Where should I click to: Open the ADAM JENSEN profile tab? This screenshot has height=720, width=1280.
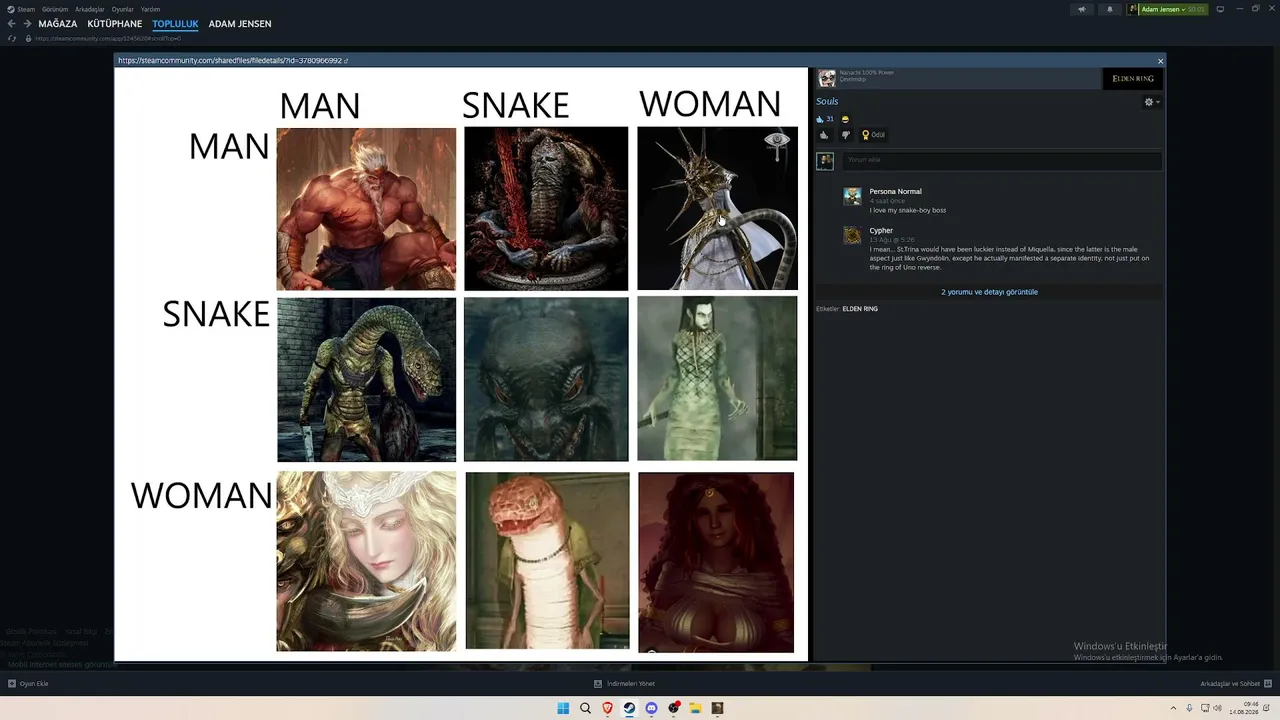tap(240, 24)
